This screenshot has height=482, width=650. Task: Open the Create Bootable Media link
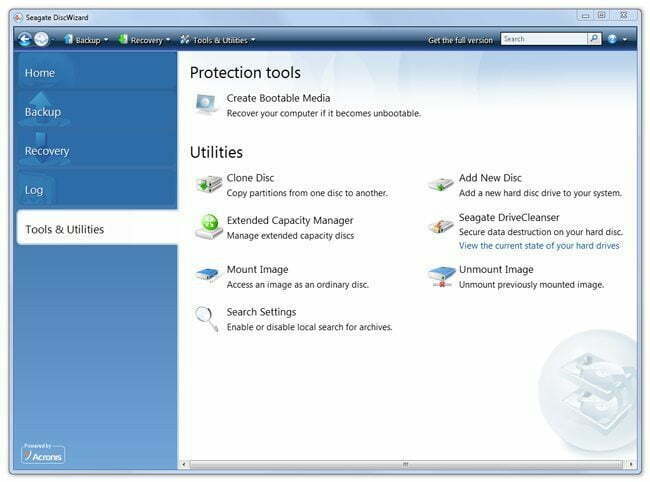[x=278, y=98]
